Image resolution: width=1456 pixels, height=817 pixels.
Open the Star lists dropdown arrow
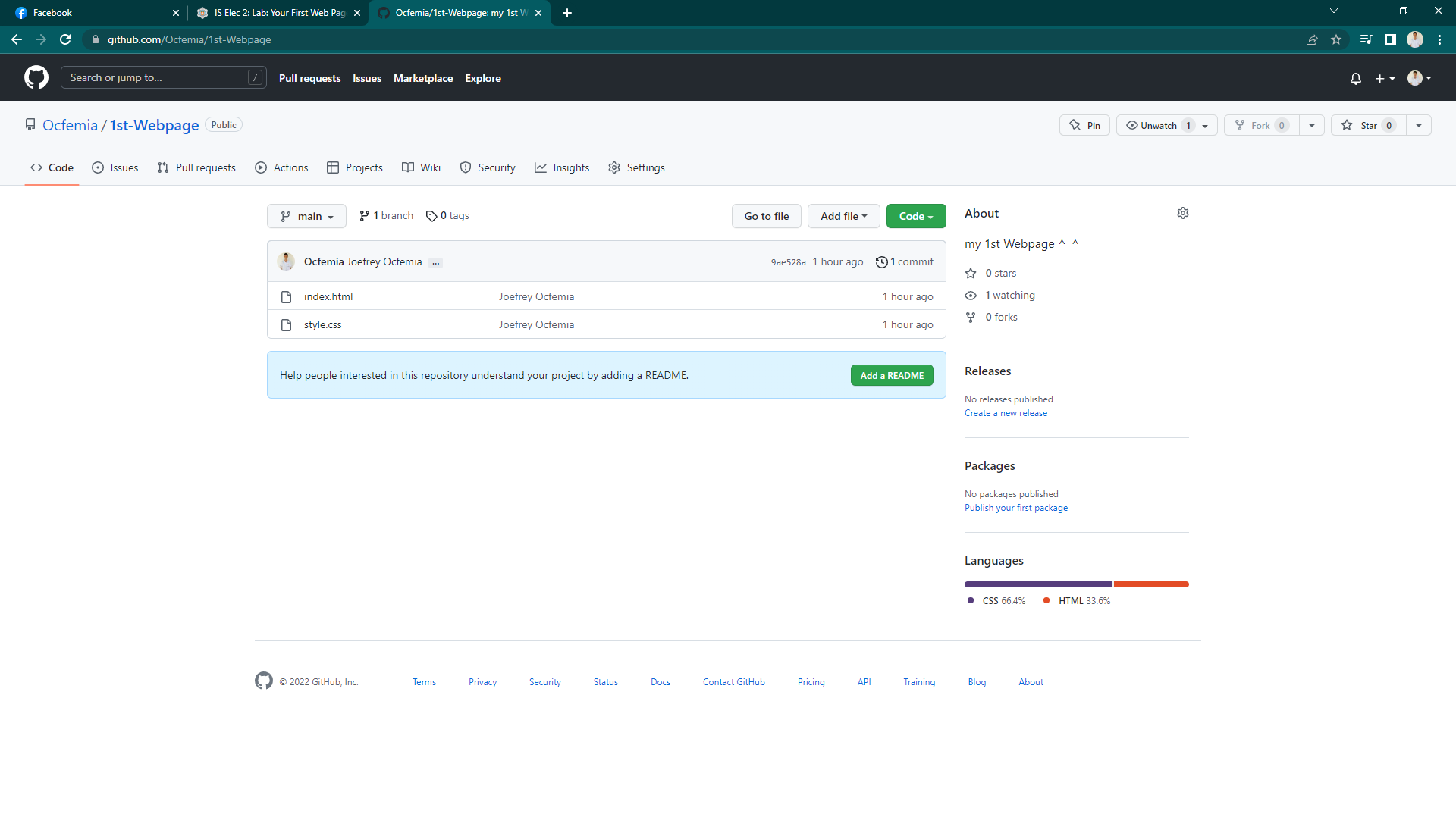tap(1419, 125)
